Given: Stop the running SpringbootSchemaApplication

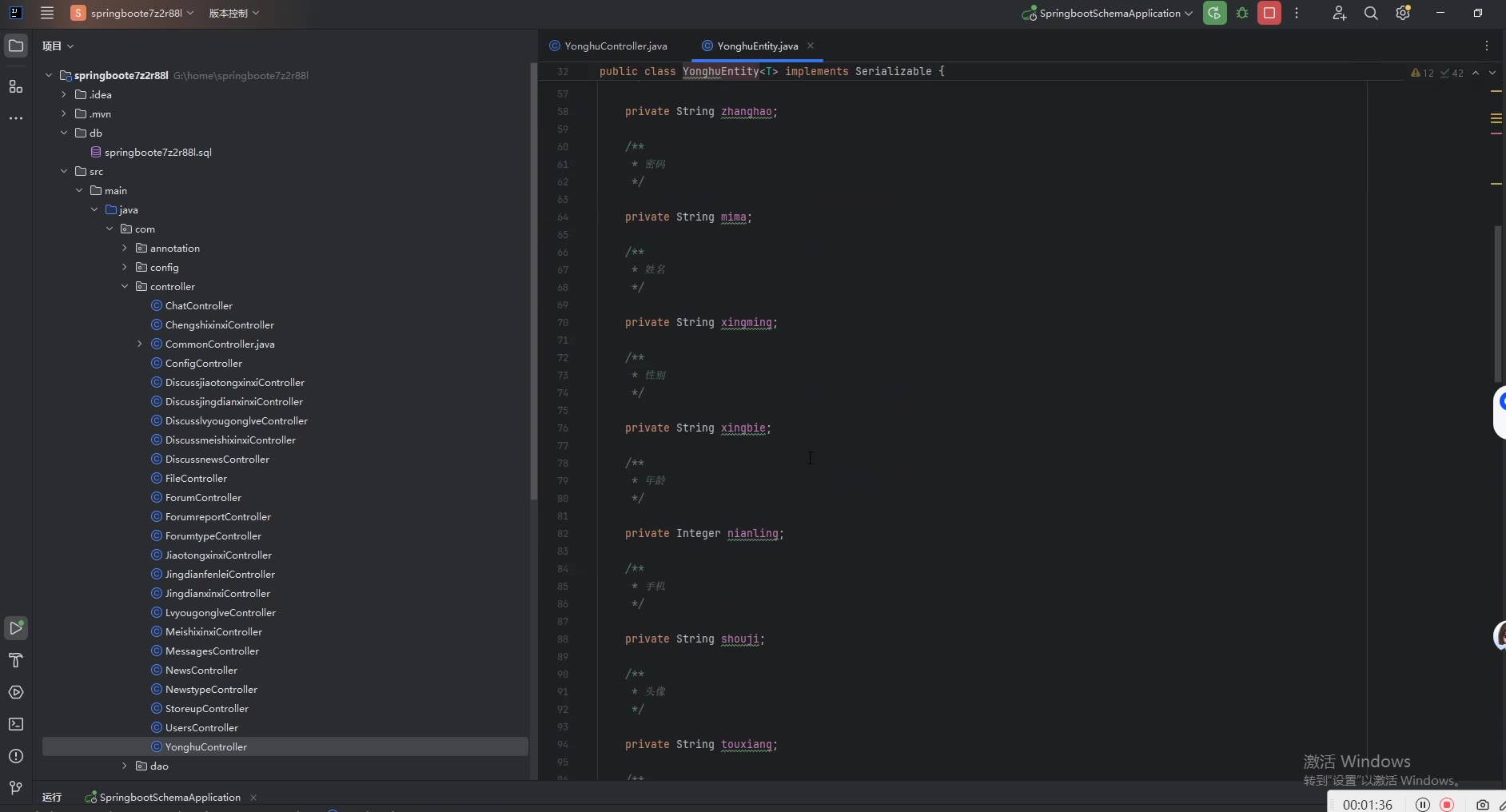Looking at the screenshot, I should point(1269,14).
